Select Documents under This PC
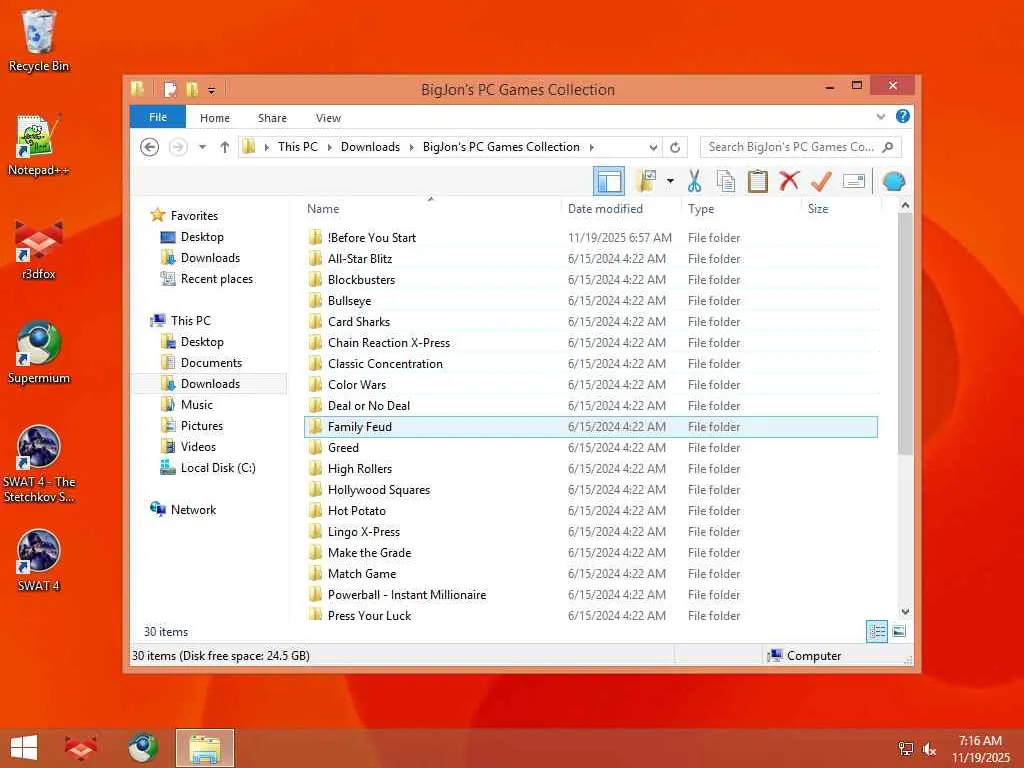The height and width of the screenshot is (768, 1024). (x=211, y=362)
